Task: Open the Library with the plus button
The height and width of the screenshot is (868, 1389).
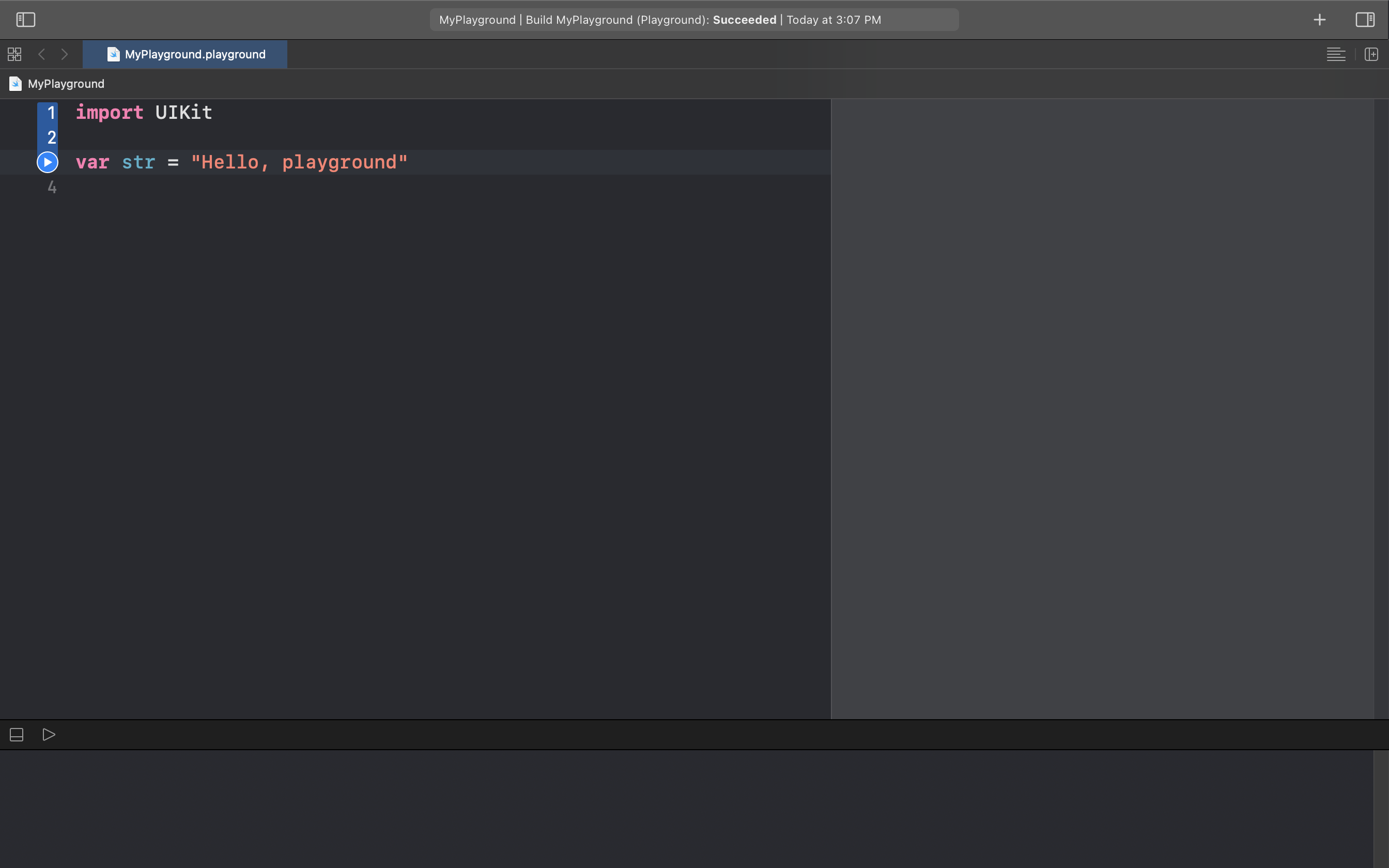Action: 1320,20
